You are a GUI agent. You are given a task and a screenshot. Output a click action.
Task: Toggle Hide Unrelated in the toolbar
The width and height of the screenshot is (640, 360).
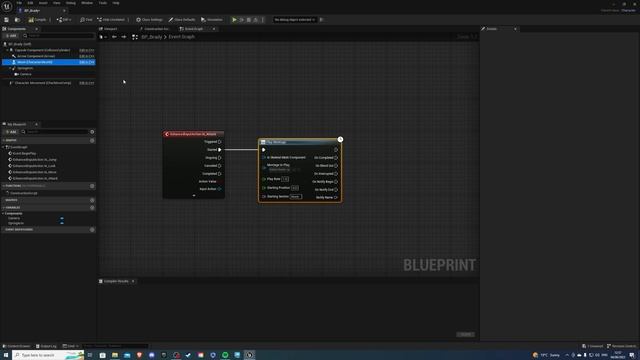coord(111,20)
